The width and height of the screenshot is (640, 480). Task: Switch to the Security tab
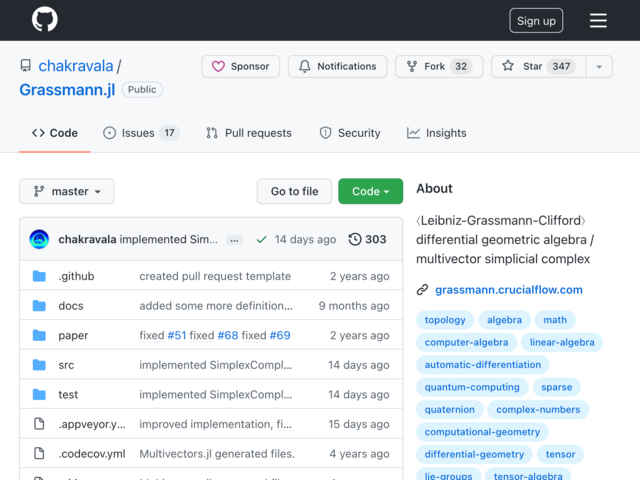(x=350, y=133)
